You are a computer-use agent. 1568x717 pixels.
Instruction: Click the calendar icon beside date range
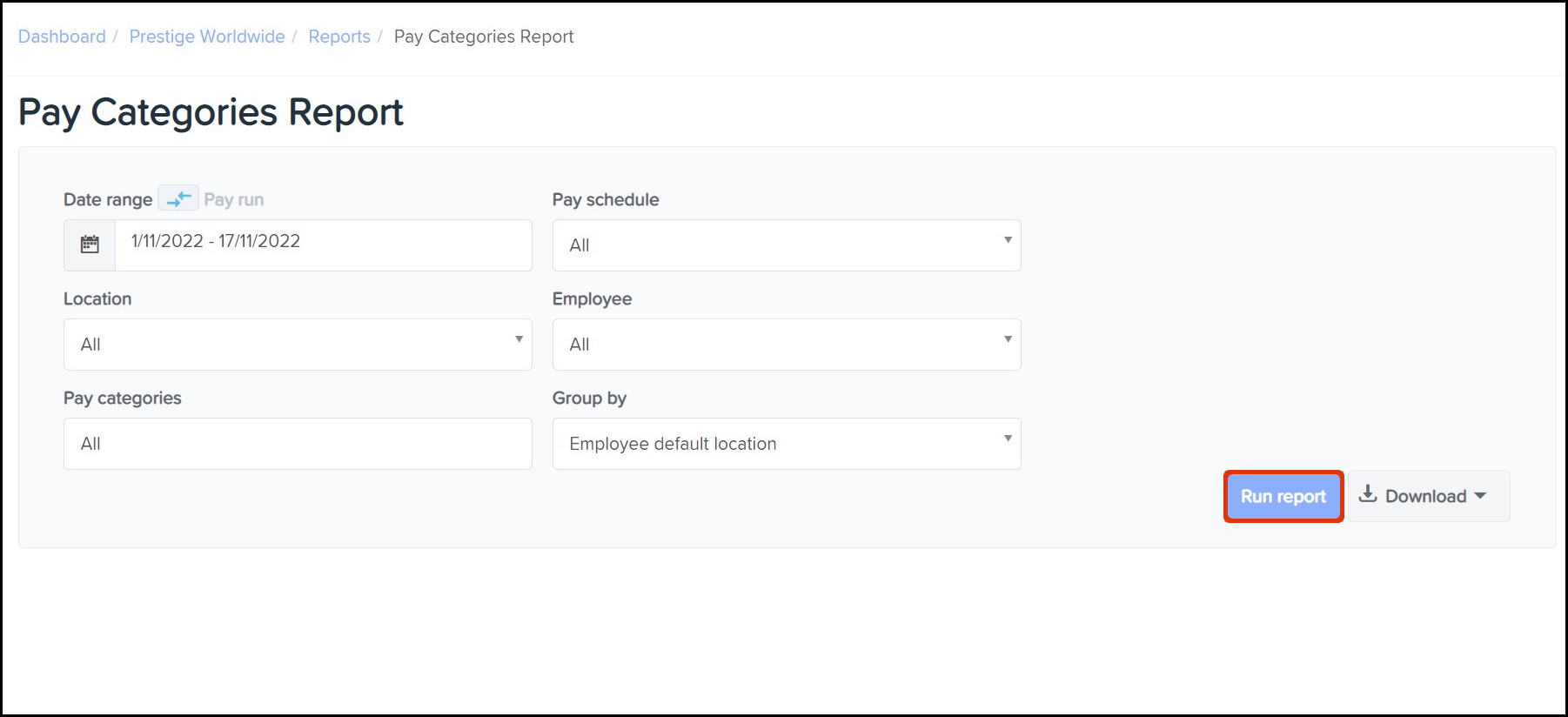coord(90,245)
